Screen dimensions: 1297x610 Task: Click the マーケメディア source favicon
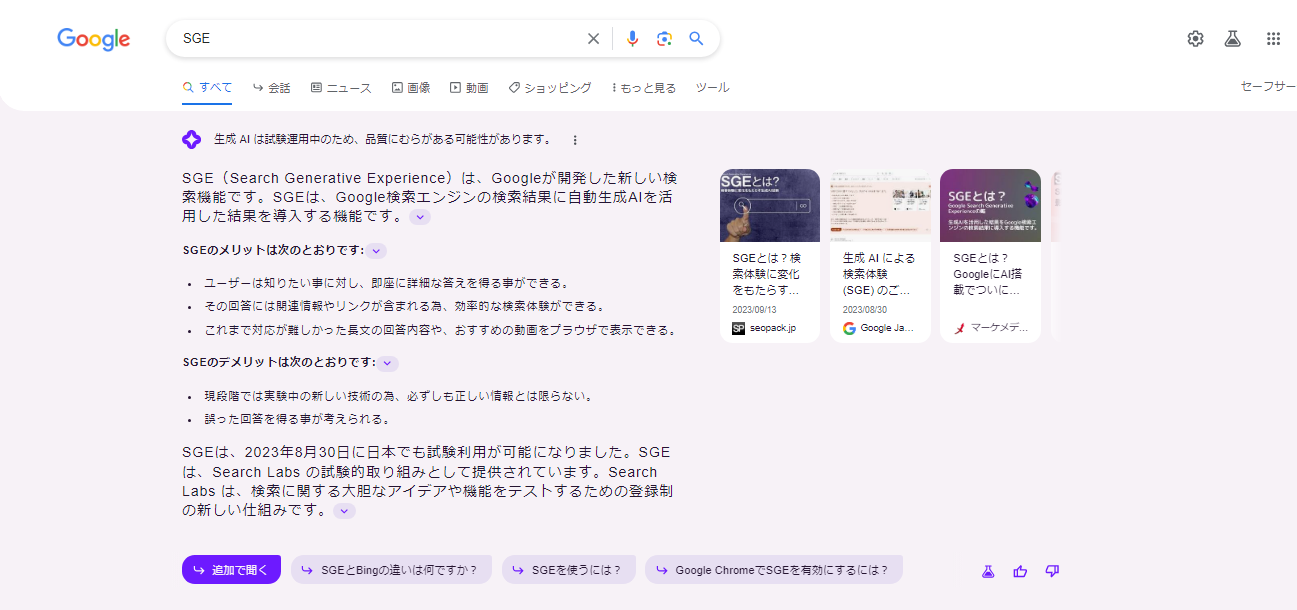pyautogui.click(x=960, y=328)
